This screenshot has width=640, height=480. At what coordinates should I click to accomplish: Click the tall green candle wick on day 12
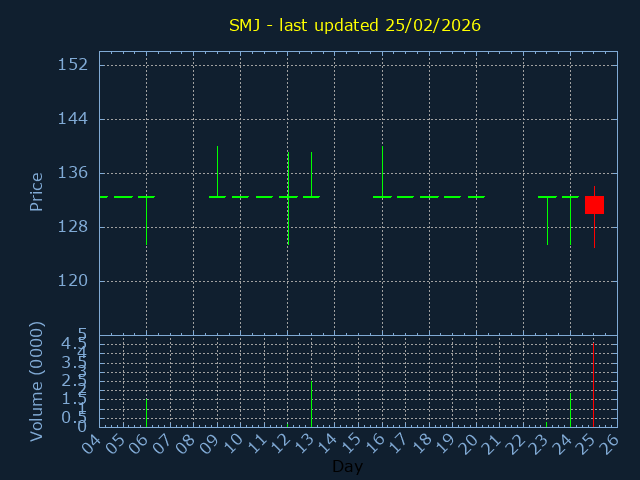288,175
